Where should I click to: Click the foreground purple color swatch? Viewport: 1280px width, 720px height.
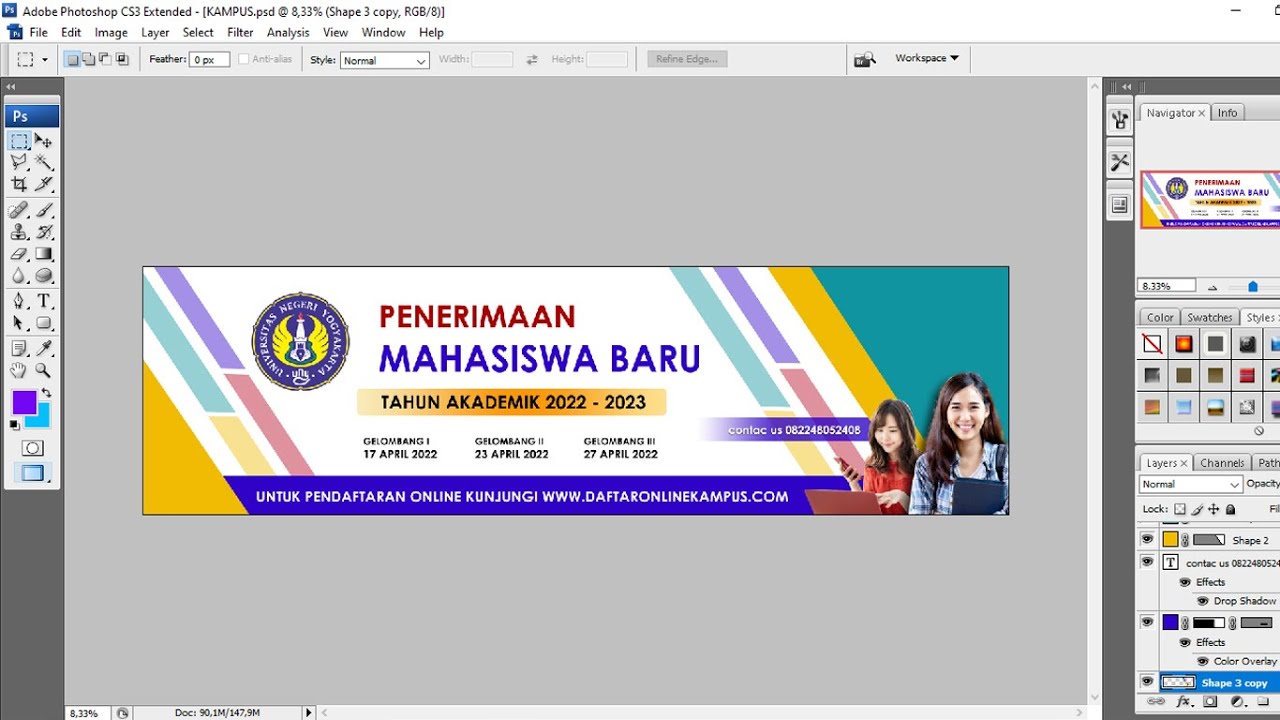click(24, 402)
